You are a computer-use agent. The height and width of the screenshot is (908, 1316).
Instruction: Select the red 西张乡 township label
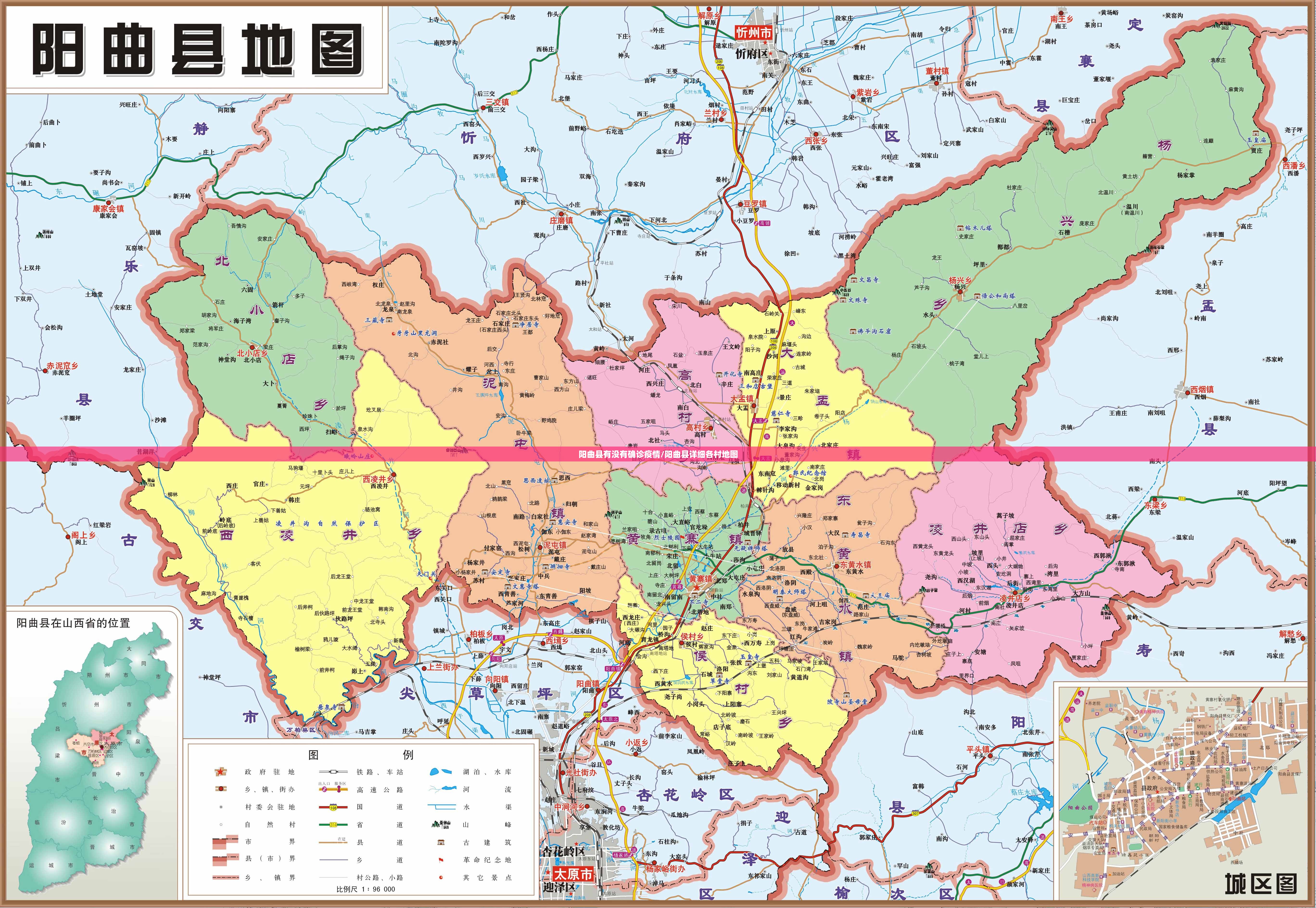[x=816, y=141]
